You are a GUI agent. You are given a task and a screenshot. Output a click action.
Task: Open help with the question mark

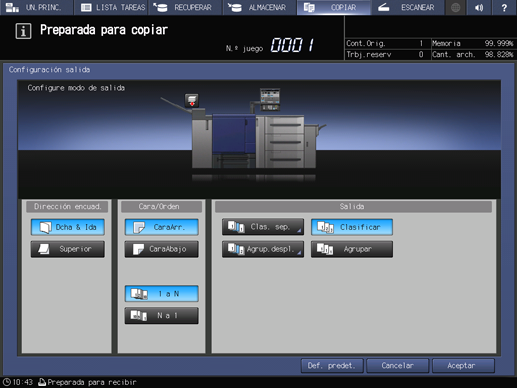pos(504,7)
